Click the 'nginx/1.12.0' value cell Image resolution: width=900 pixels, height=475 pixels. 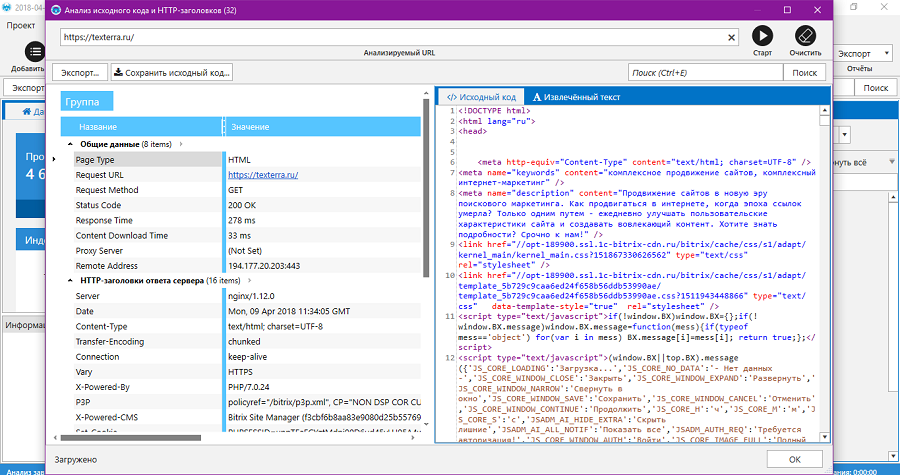(x=323, y=296)
